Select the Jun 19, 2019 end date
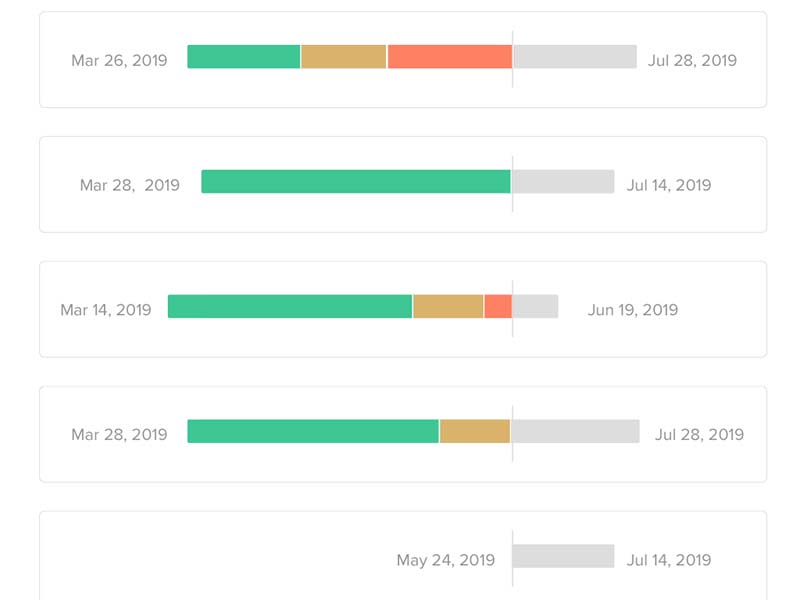800x600 pixels. 633,310
